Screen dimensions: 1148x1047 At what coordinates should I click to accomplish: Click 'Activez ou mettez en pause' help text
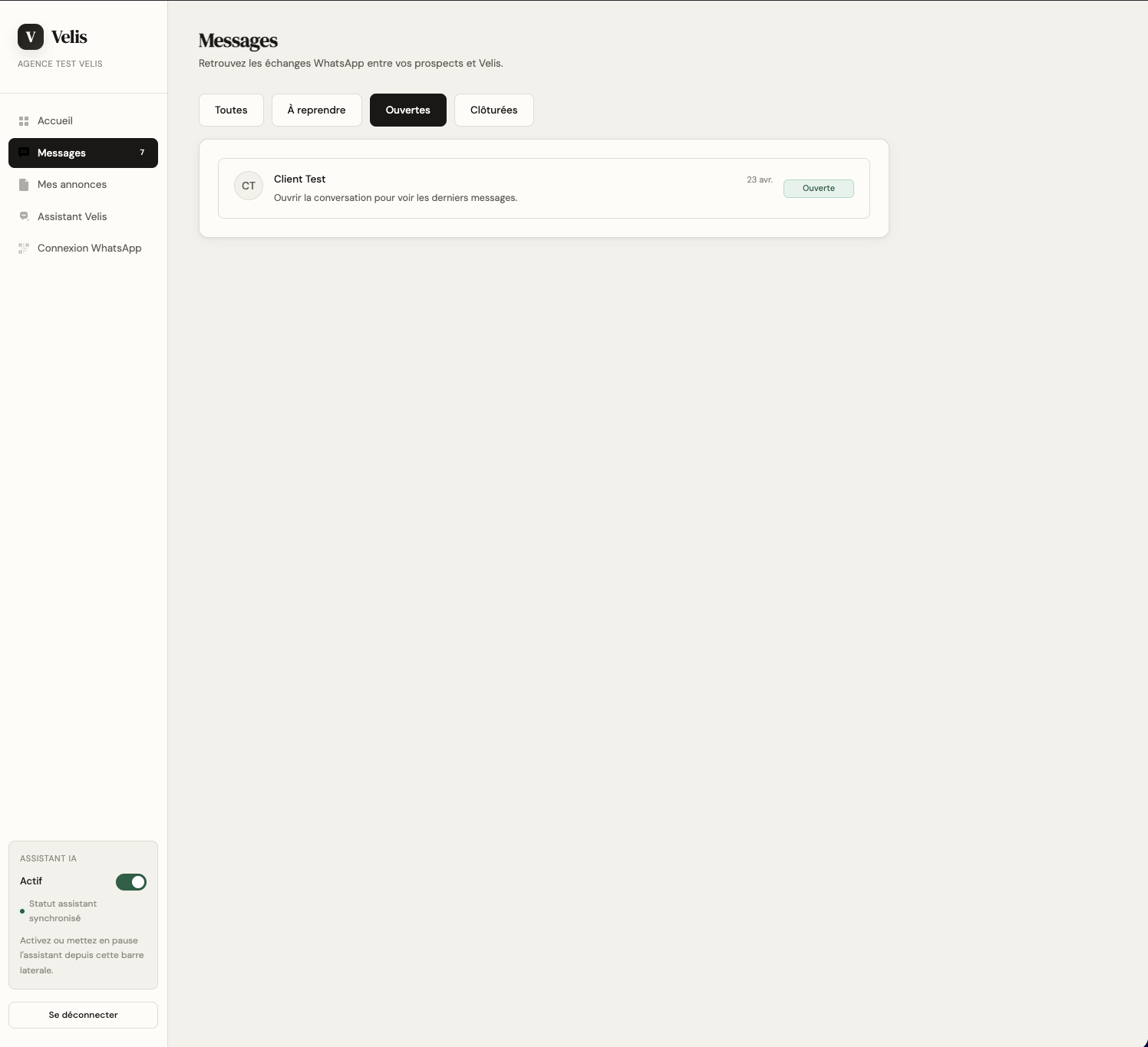81,956
